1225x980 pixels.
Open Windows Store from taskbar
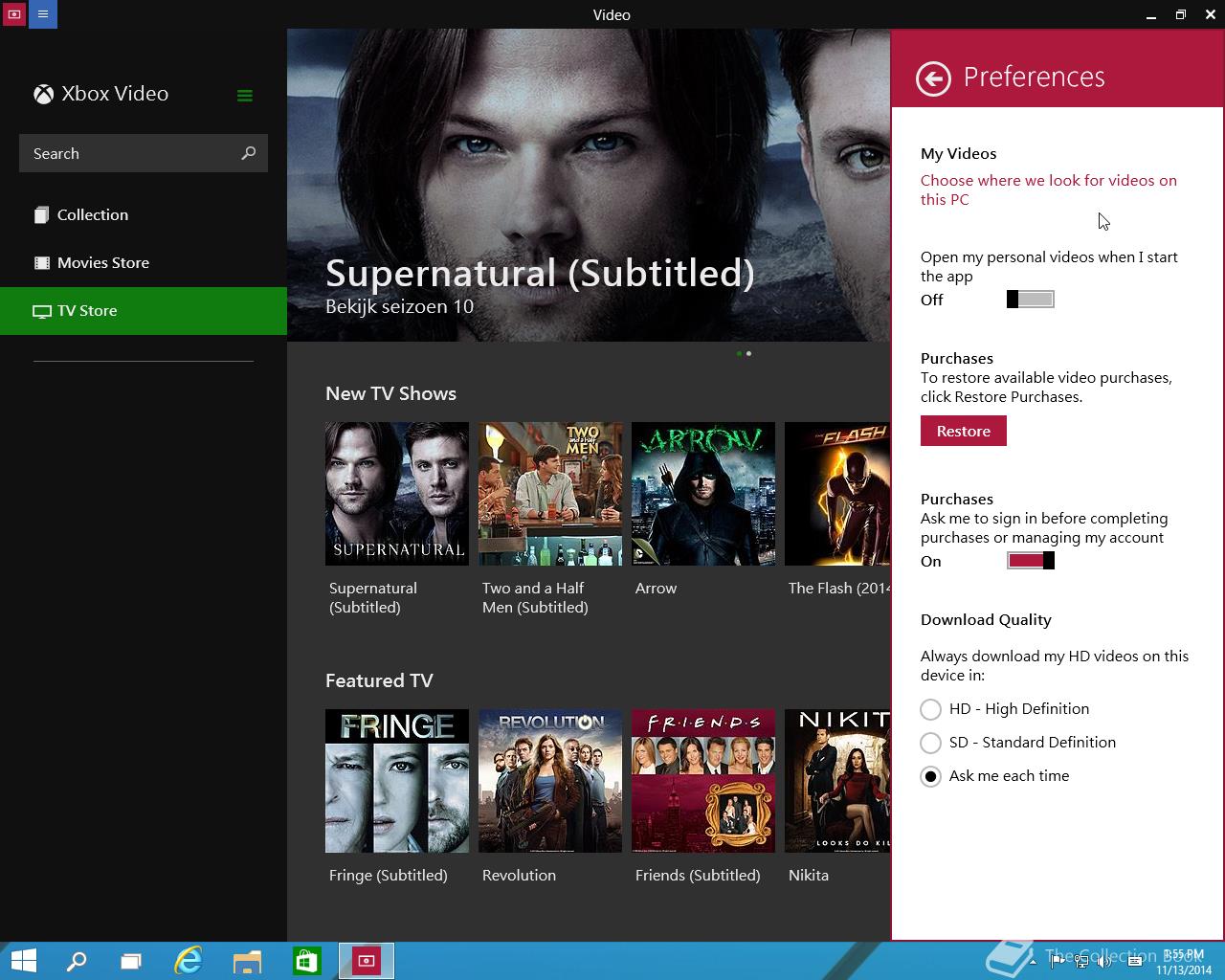pyautogui.click(x=306, y=961)
